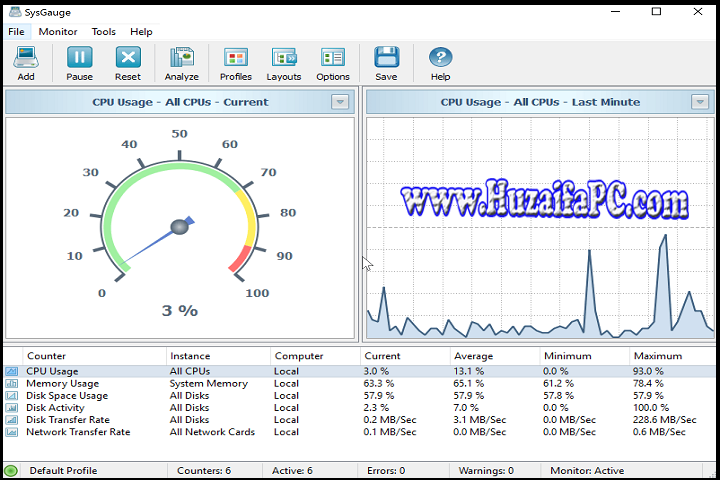The width and height of the screenshot is (720, 480).
Task: Expand the CPU Usage Last Minute panel dropdown
Action: (x=700, y=102)
